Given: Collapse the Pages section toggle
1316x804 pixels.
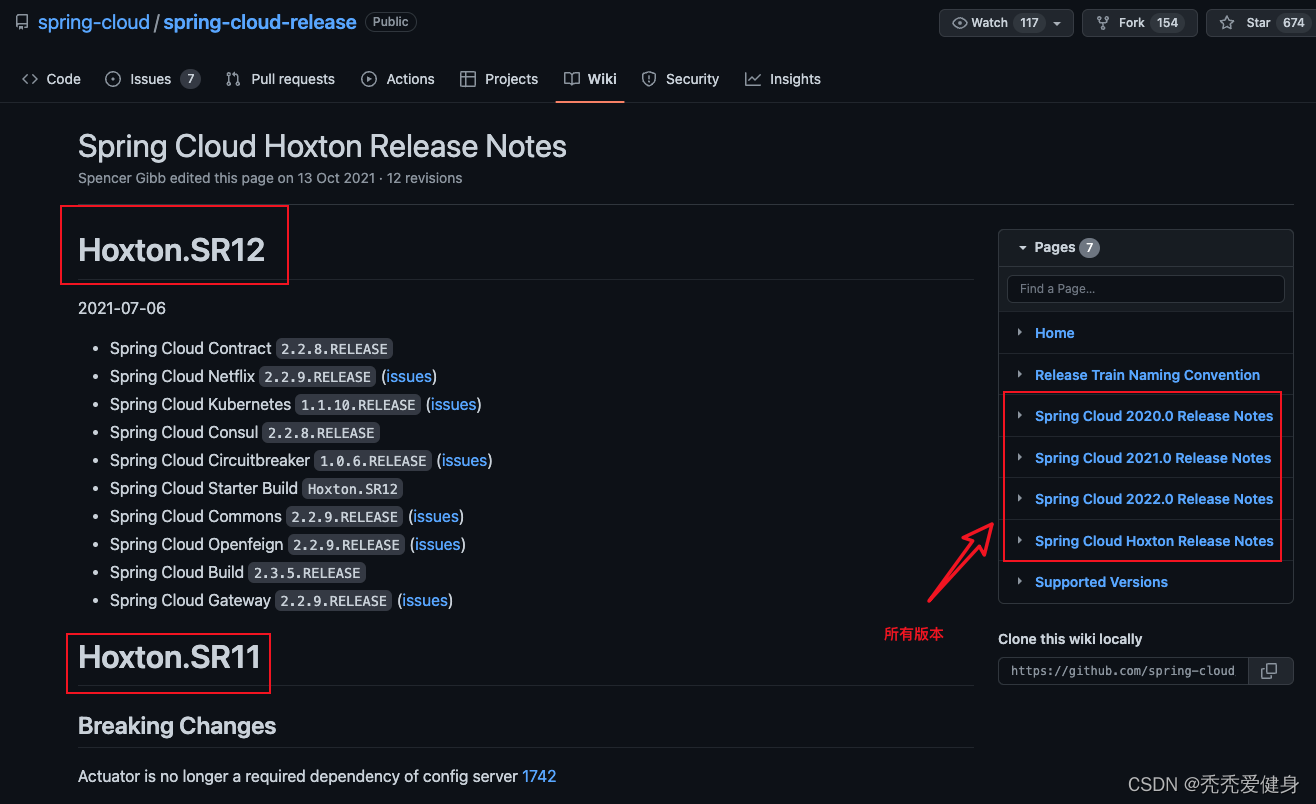Looking at the screenshot, I should click(x=1022, y=247).
